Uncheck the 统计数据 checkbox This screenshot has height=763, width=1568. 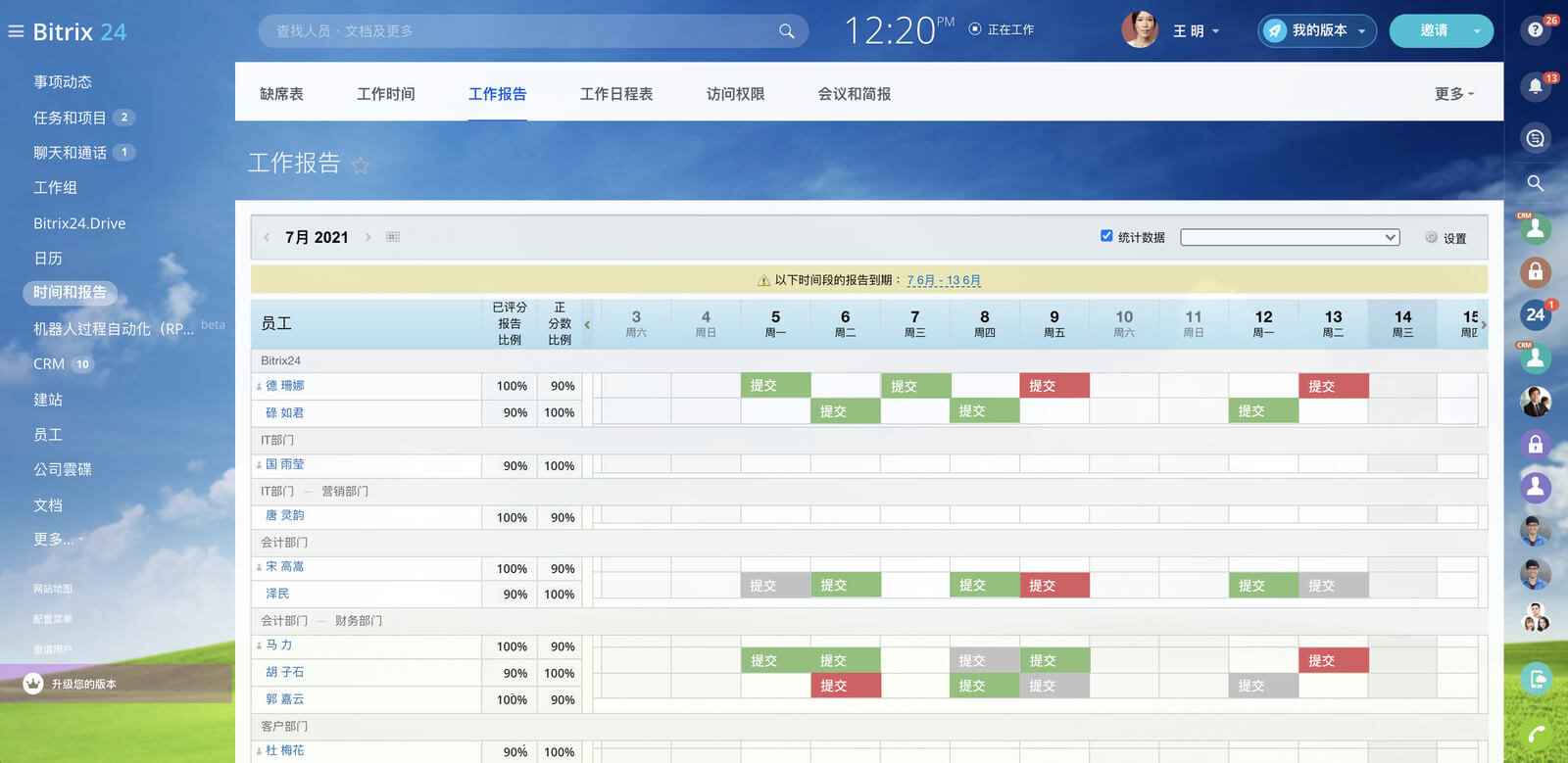click(x=1106, y=236)
